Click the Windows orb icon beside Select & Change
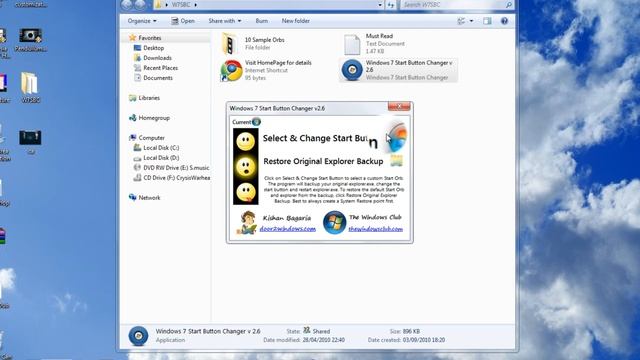The image size is (640, 360). click(x=397, y=138)
